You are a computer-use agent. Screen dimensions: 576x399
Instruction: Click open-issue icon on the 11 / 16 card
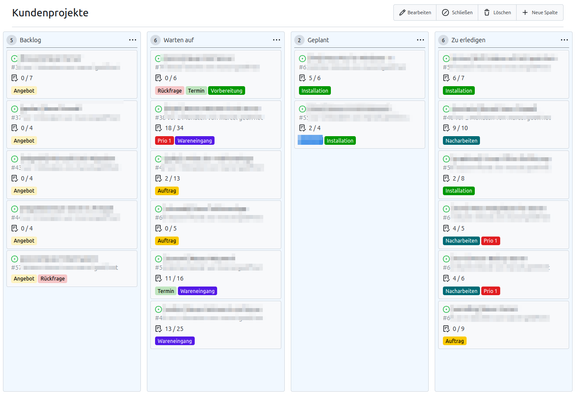[x=158, y=259]
